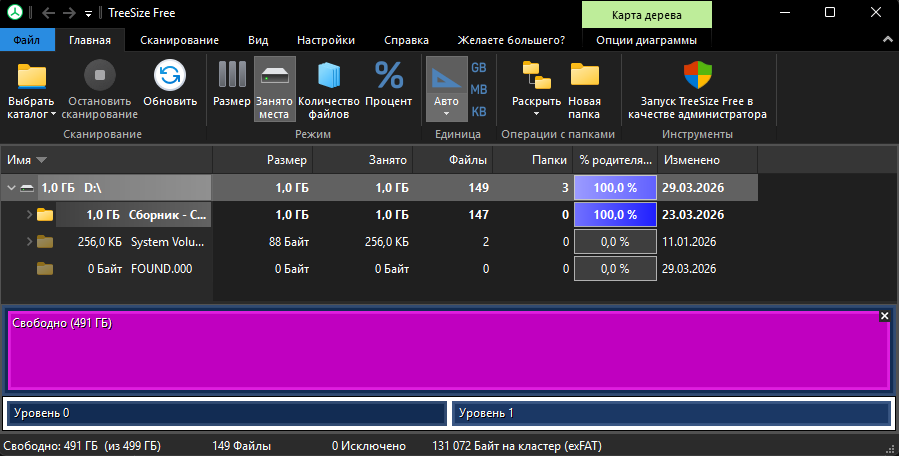The height and width of the screenshot is (456, 899).
Task: Open the Раскрыть expand menu
Action: [x=536, y=89]
